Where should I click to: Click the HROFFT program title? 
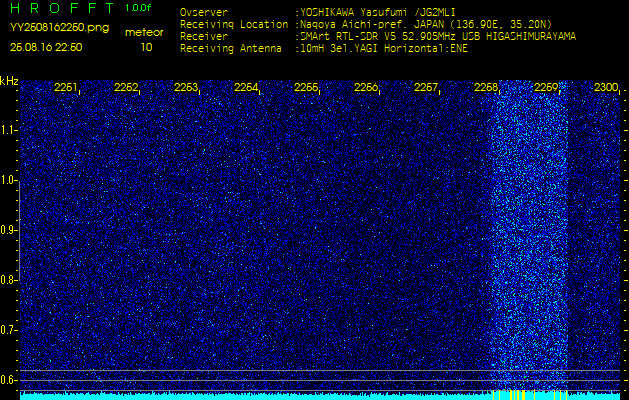(x=62, y=8)
